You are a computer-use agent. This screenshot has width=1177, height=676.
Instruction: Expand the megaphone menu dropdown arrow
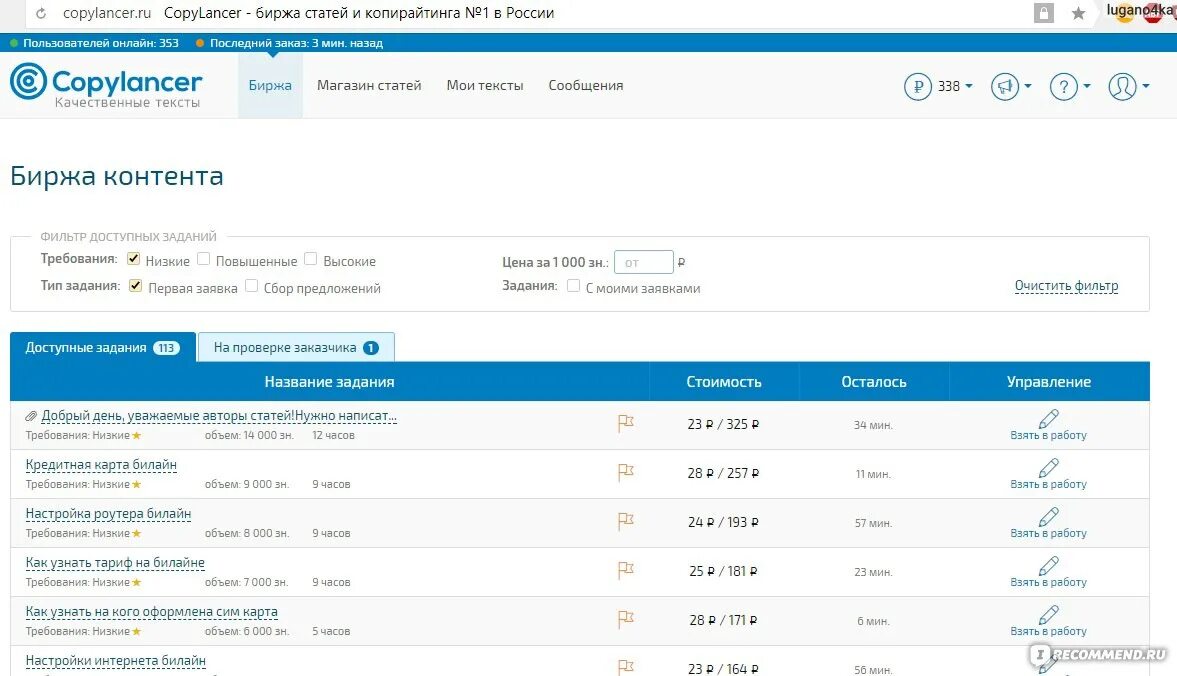[x=1028, y=86]
